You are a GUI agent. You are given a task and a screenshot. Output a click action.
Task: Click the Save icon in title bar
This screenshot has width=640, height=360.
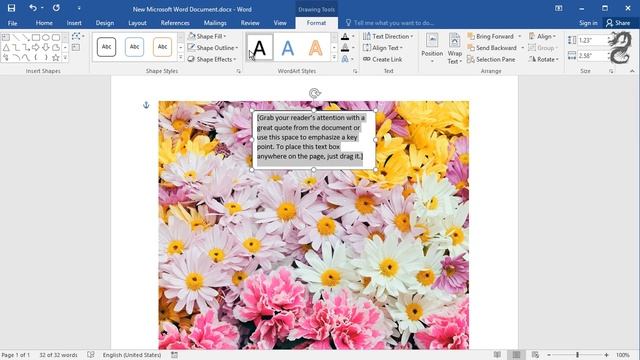click(11, 8)
